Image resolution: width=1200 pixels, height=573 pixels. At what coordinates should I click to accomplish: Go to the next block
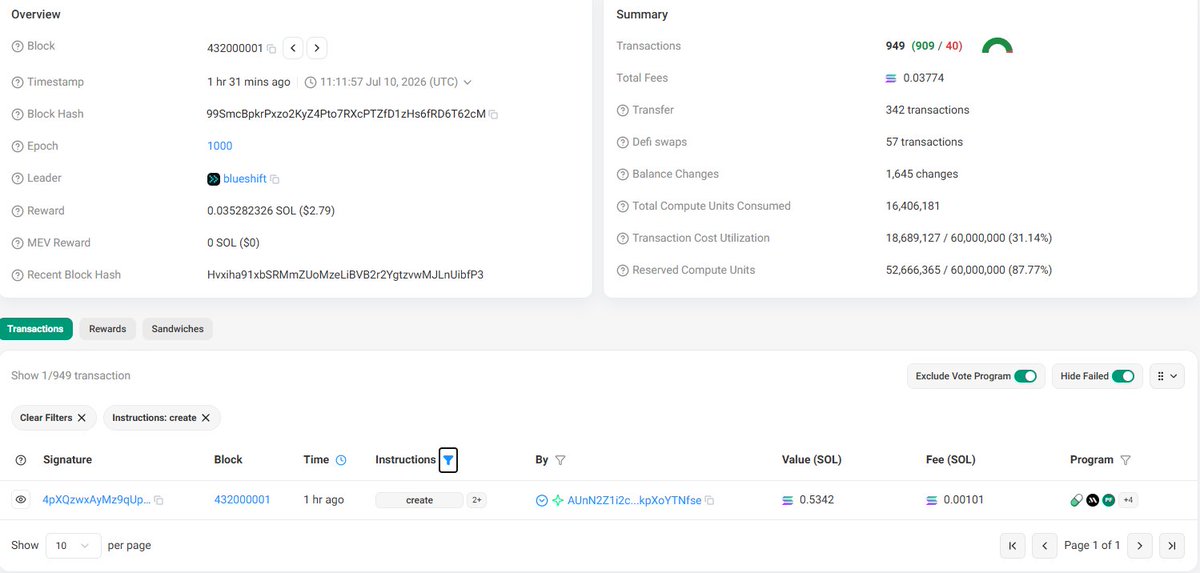click(316, 47)
